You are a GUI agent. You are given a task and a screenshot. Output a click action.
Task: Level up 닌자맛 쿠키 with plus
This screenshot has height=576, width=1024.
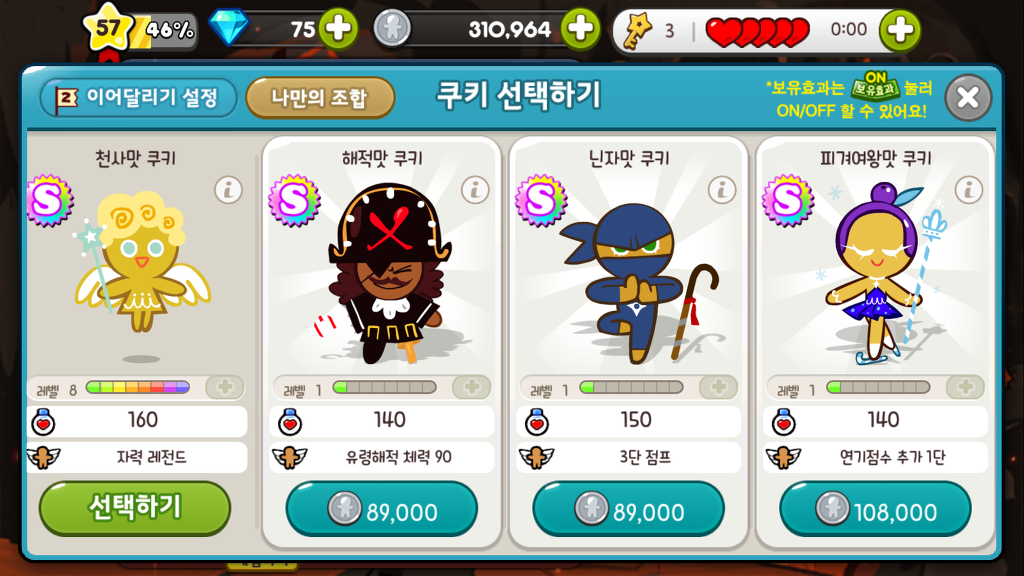tap(718, 387)
